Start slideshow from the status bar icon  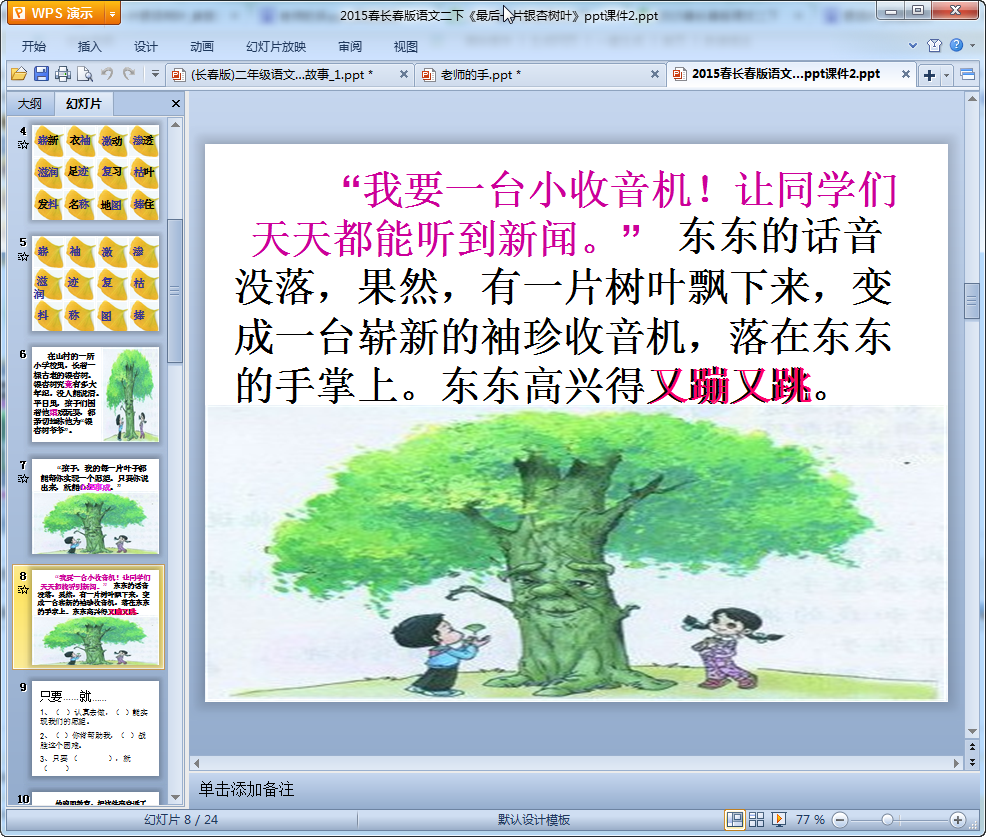point(778,819)
